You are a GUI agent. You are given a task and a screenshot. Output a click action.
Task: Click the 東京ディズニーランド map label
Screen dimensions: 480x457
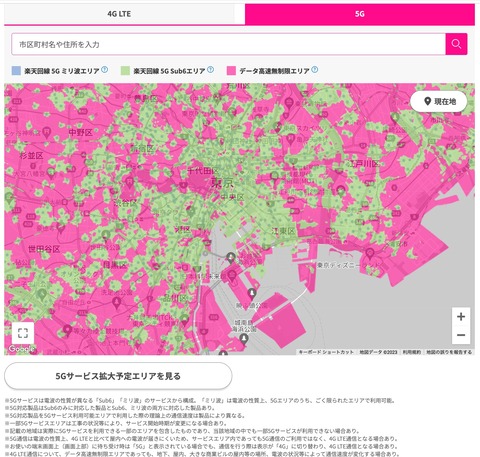click(348, 265)
